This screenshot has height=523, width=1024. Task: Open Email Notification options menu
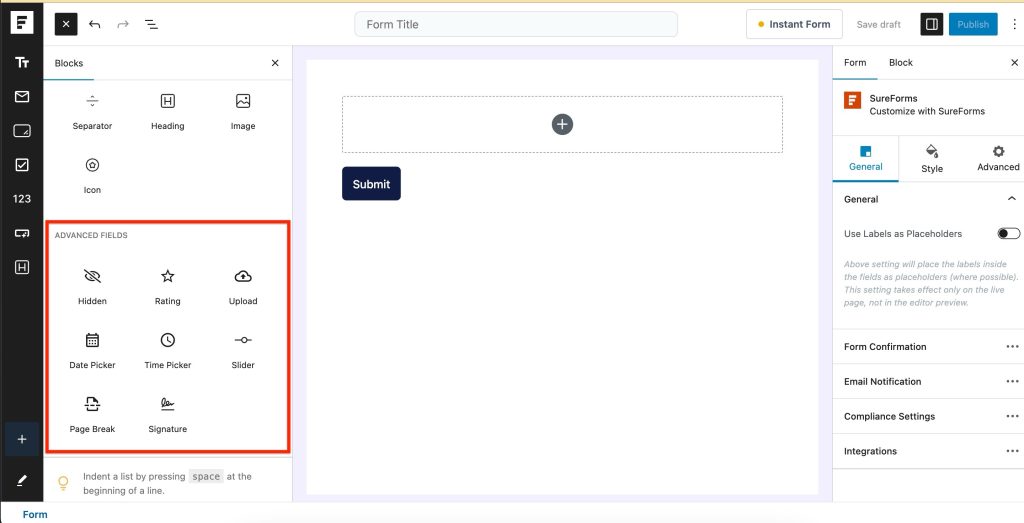(1012, 382)
